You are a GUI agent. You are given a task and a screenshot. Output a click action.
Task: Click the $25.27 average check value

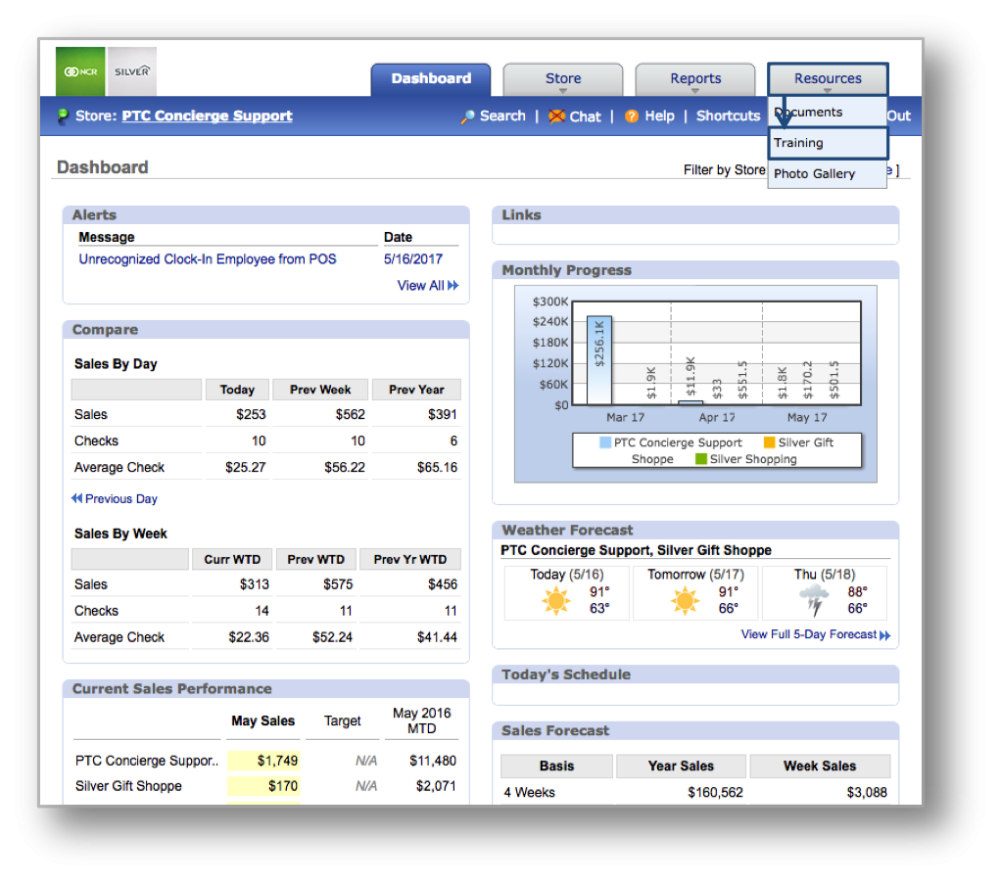[246, 467]
